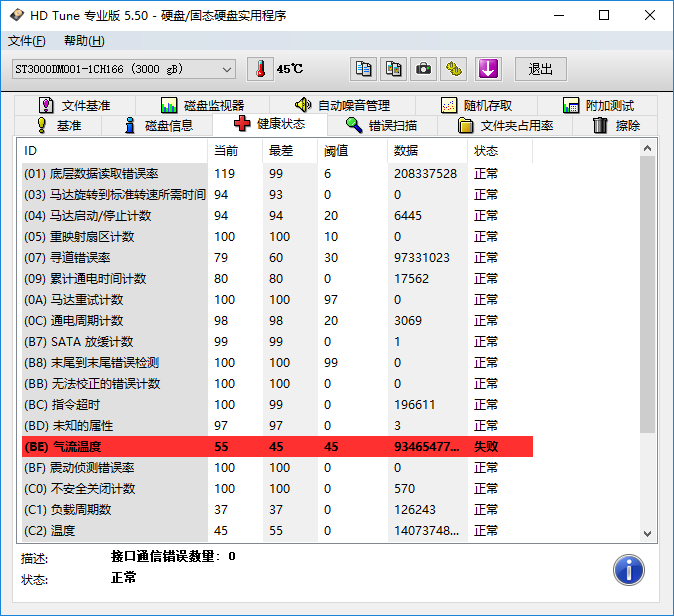Click the copy screenshot to clipboard icon
This screenshot has width=674, height=616.
pyautogui.click(x=393, y=69)
